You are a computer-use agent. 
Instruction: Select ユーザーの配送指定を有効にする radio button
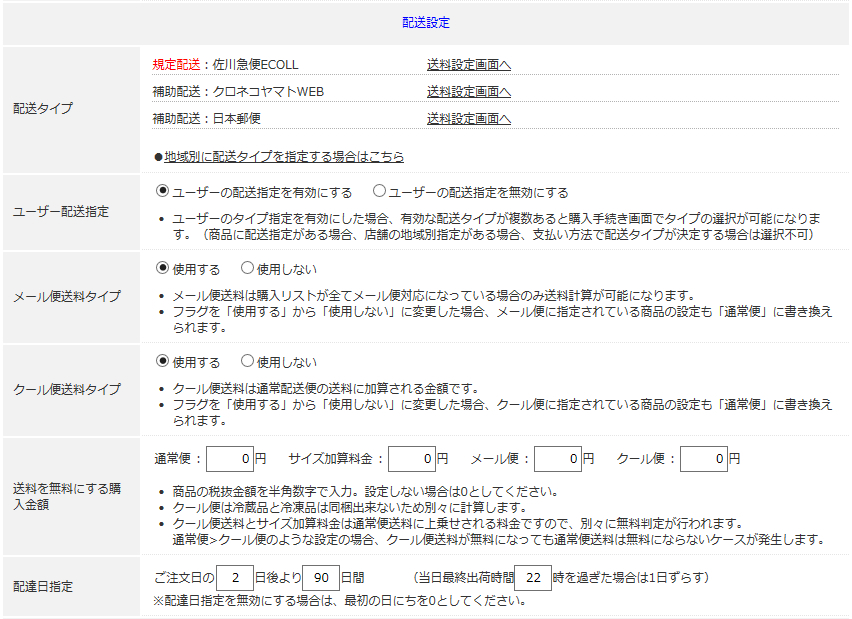(162, 191)
